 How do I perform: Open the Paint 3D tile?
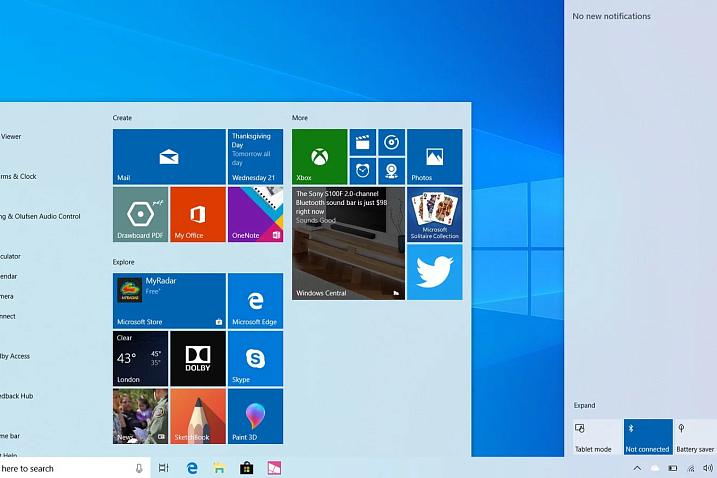click(x=256, y=416)
